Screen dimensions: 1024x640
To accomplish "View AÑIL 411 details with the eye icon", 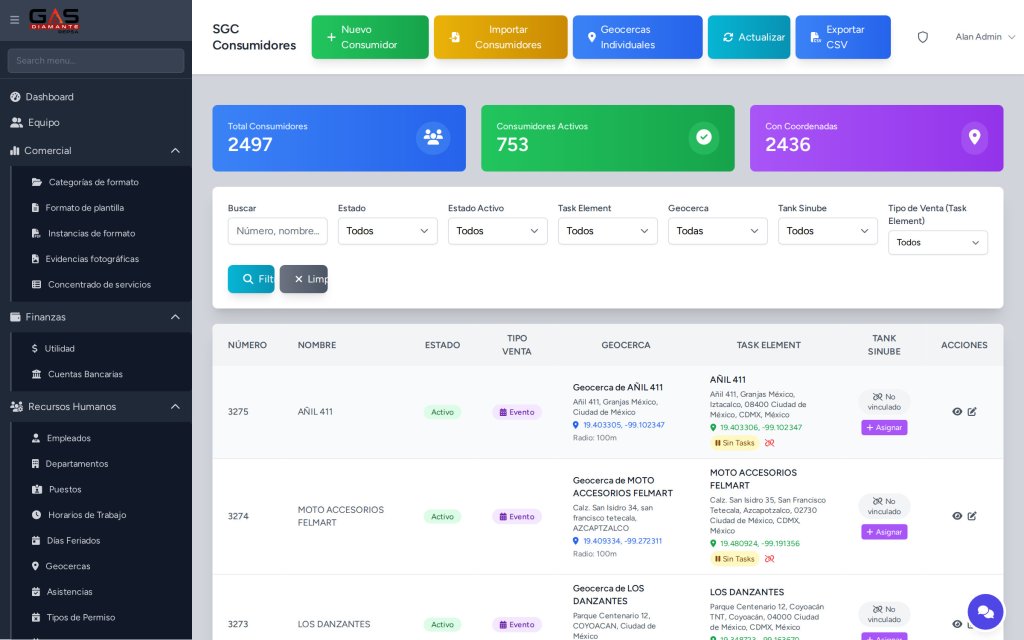I will [957, 411].
